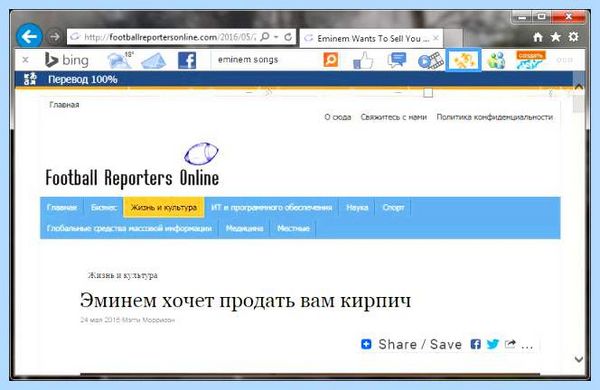The image size is (600, 390).
Task: Click the search magnifier in address bar
Action: 264,37
